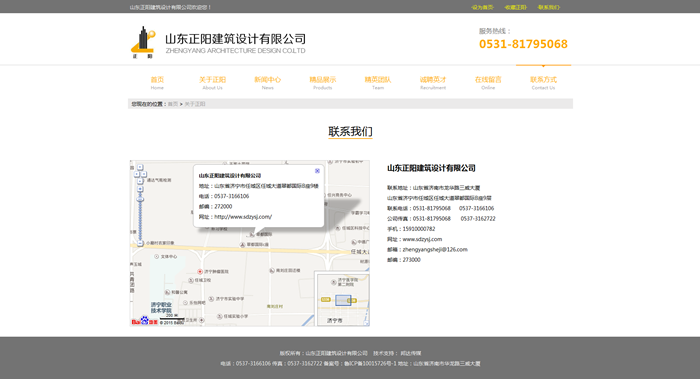The width and height of the screenshot is (700, 379).
Task: Open the 诚聘英才 Recruitment menu item
Action: pos(433,82)
